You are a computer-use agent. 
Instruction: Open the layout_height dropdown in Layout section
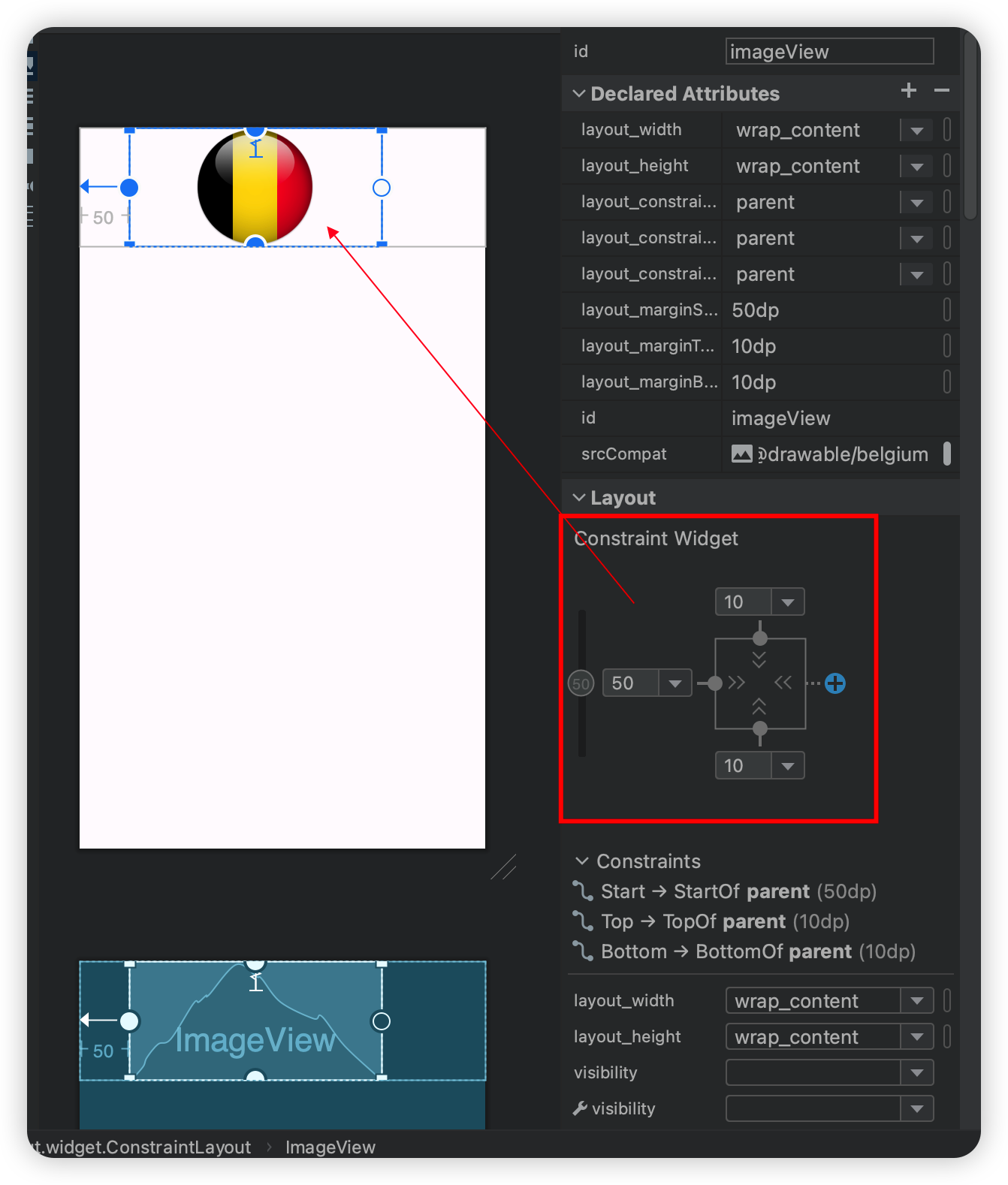pyautogui.click(x=917, y=1036)
